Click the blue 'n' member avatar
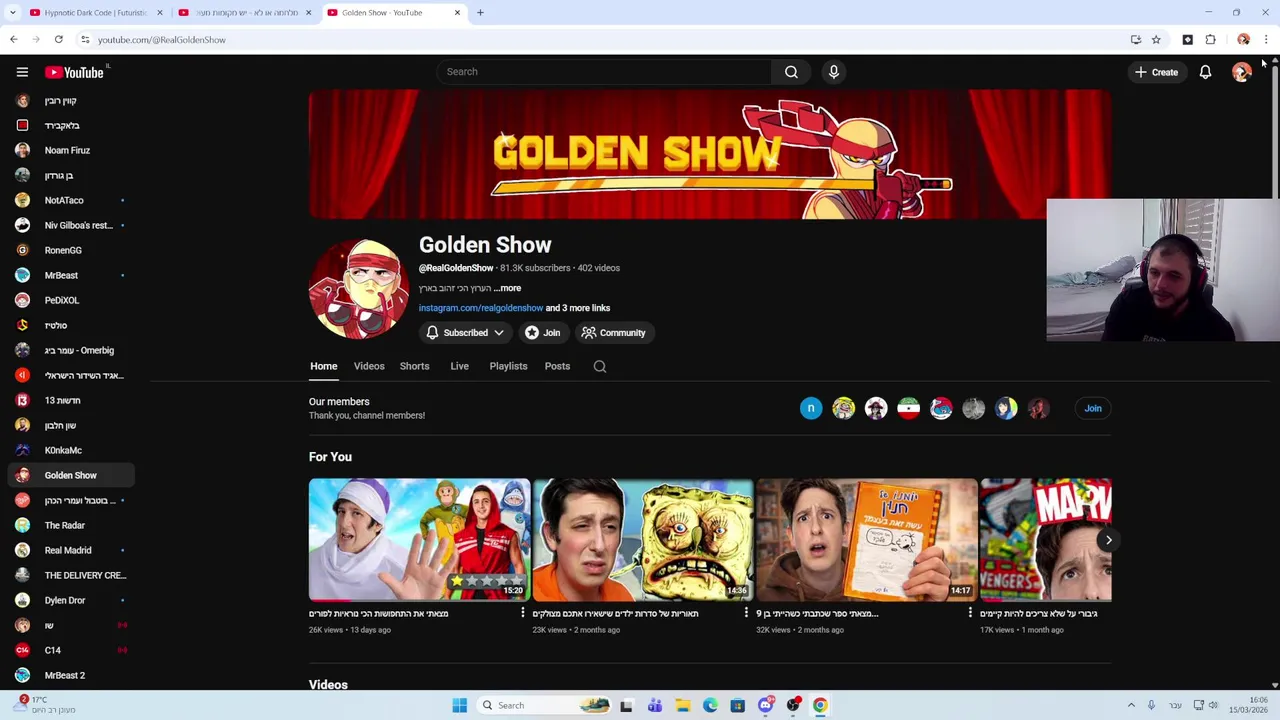 811,408
